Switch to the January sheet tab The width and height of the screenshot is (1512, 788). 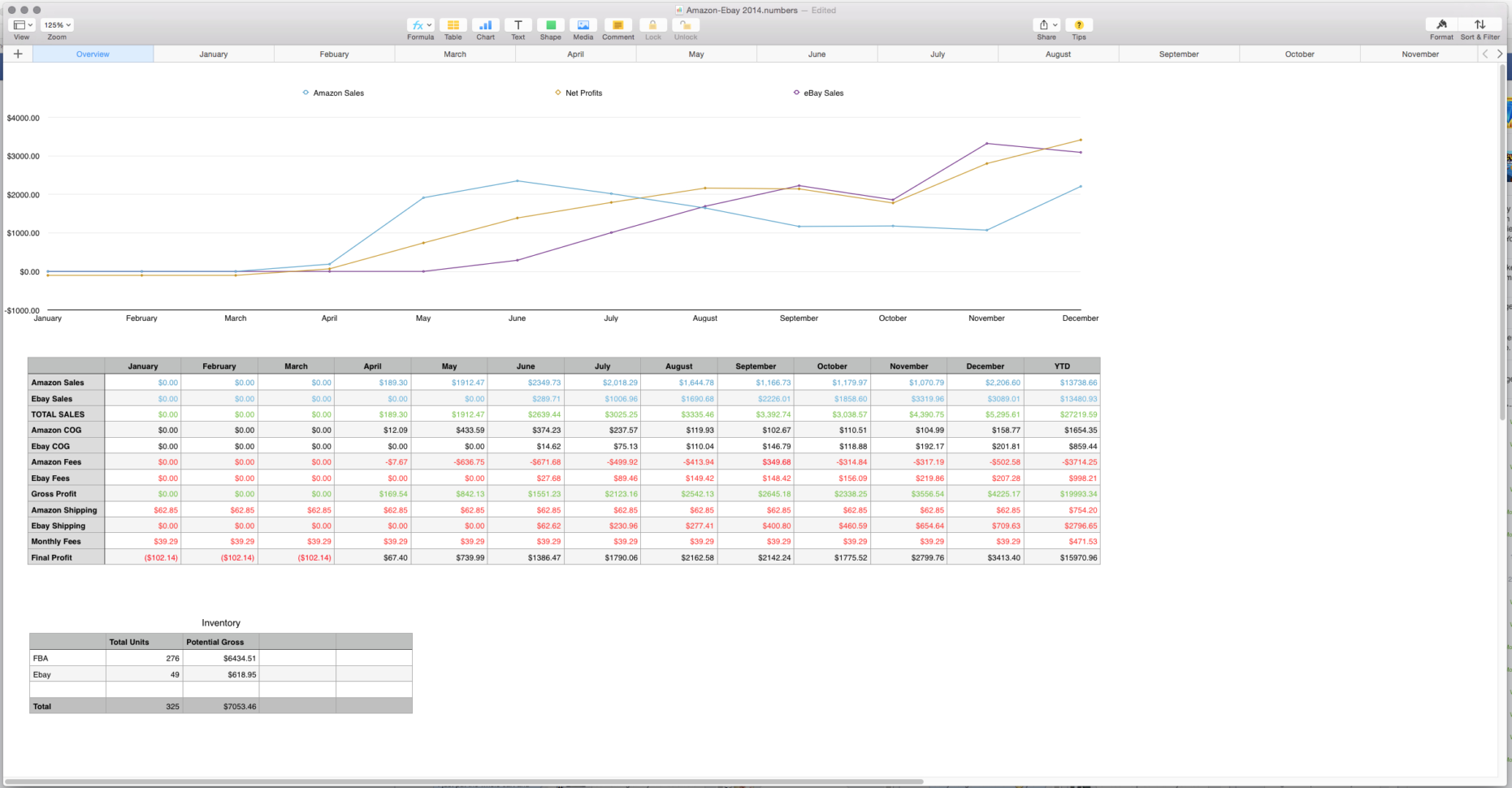[x=214, y=54]
